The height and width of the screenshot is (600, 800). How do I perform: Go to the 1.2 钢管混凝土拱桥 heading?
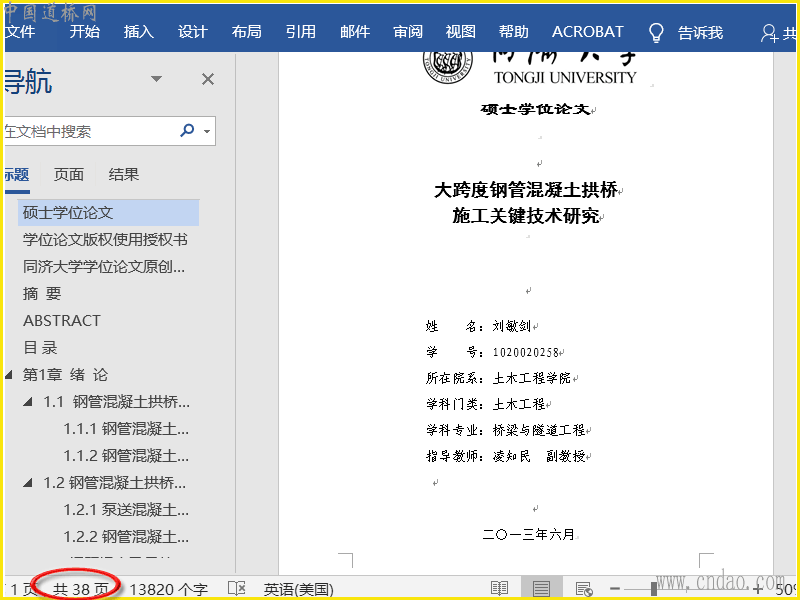pyautogui.click(x=114, y=483)
